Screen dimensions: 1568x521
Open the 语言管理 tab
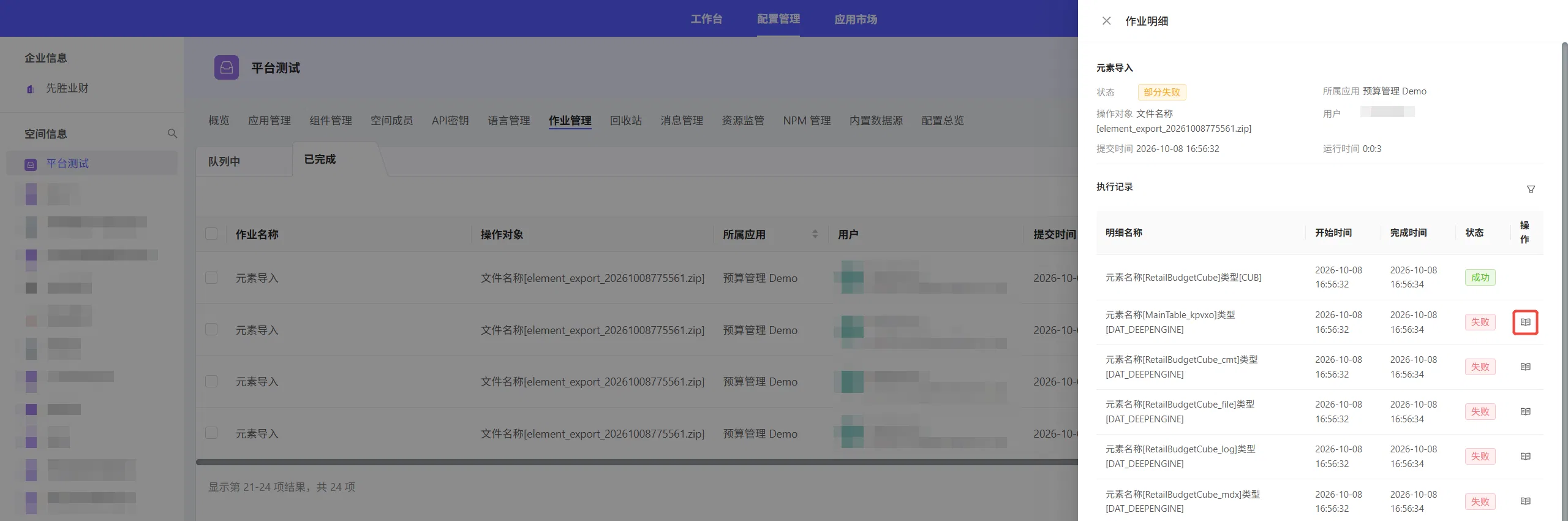click(x=509, y=121)
